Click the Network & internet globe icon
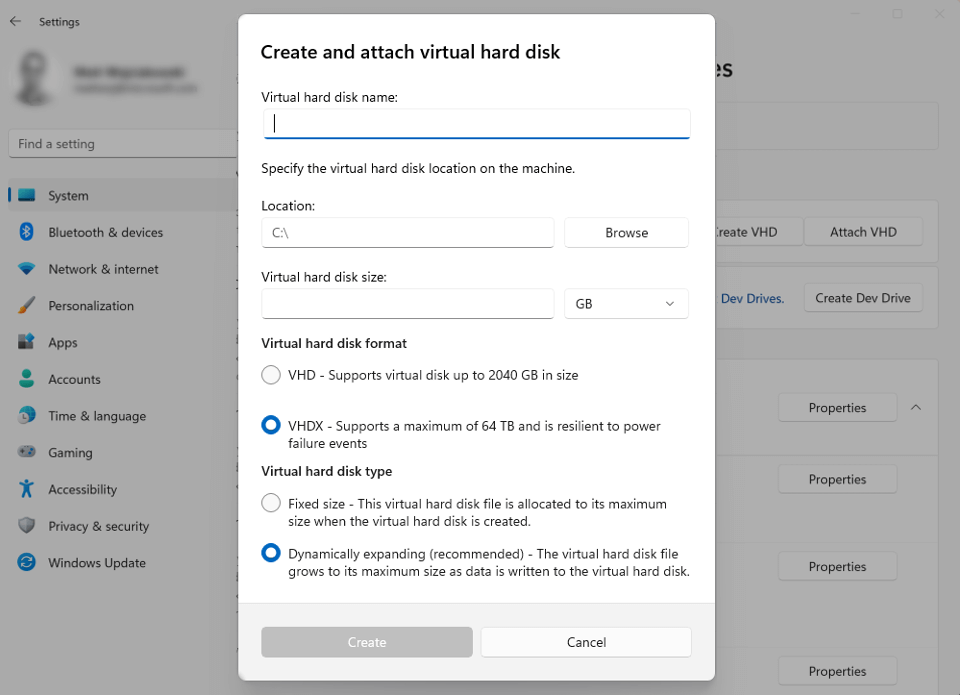Image resolution: width=960 pixels, height=695 pixels. 27,269
